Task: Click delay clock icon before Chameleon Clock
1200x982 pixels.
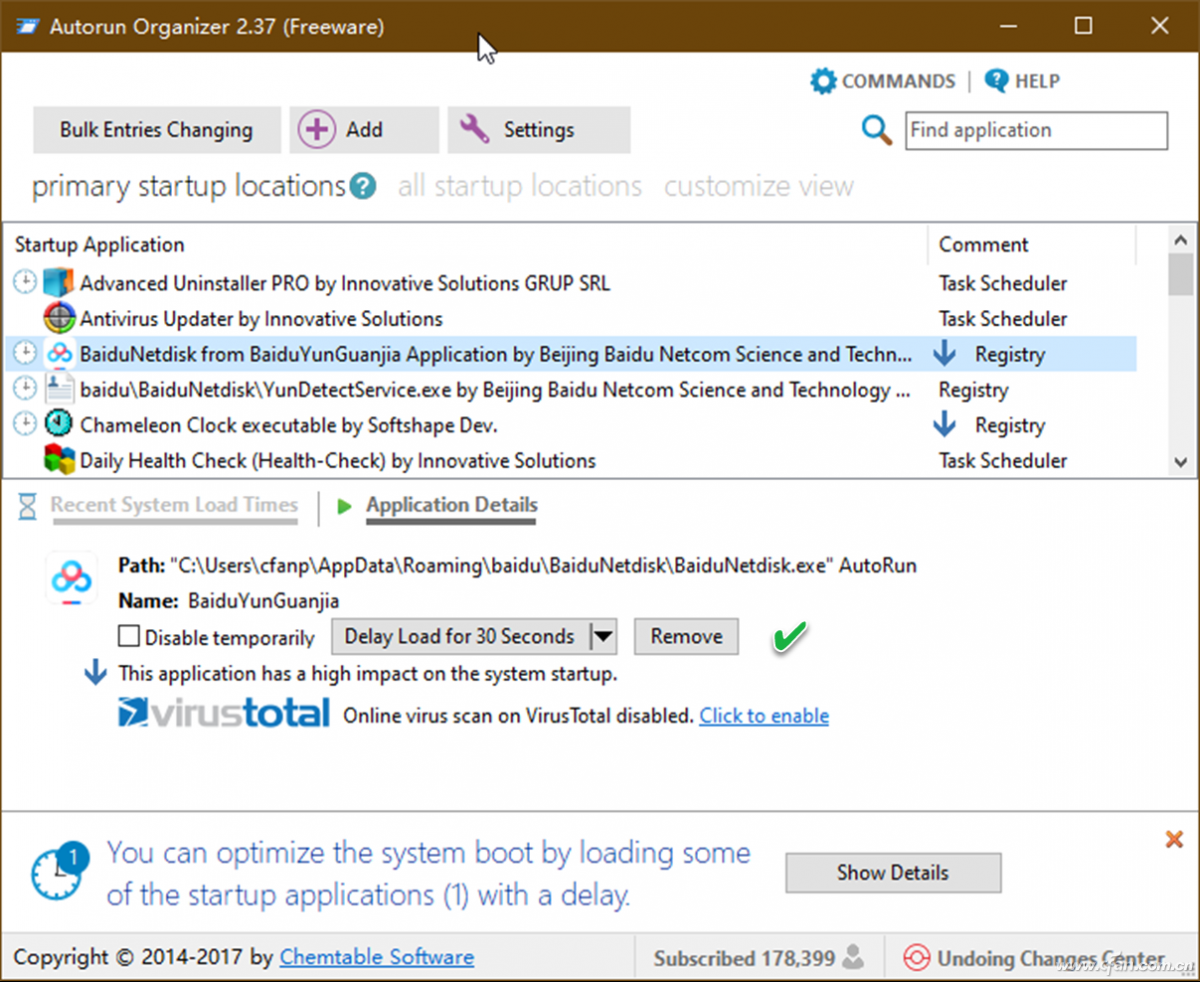Action: [25, 424]
